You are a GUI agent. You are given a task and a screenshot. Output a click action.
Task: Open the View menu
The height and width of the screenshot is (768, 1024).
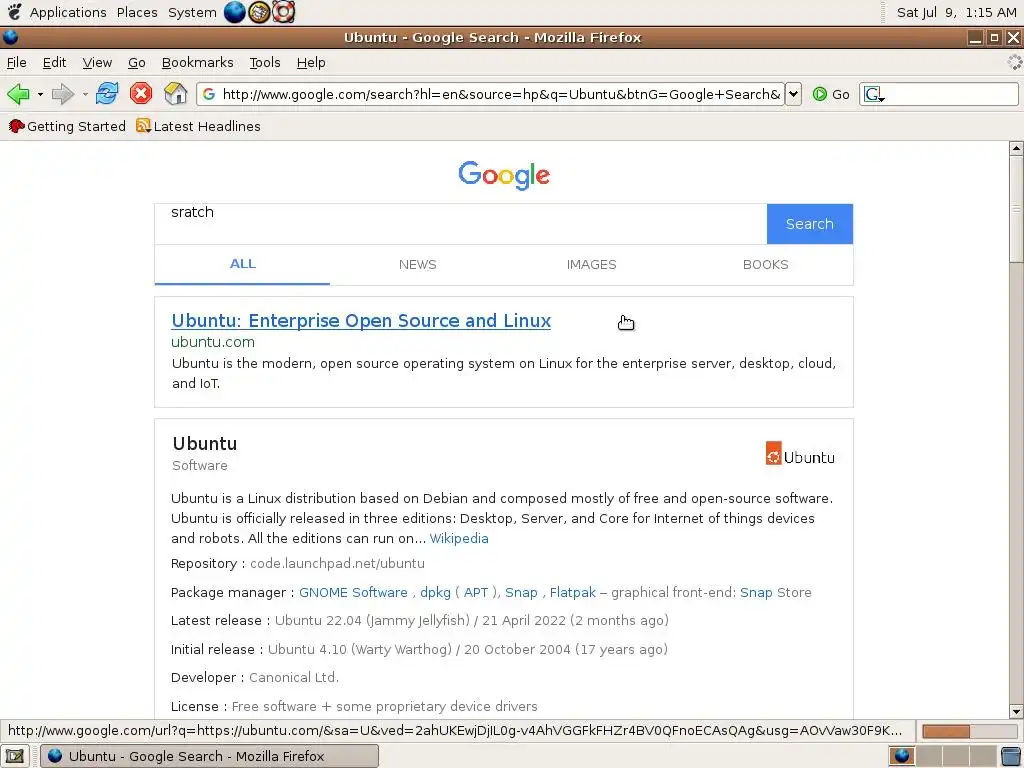click(97, 63)
